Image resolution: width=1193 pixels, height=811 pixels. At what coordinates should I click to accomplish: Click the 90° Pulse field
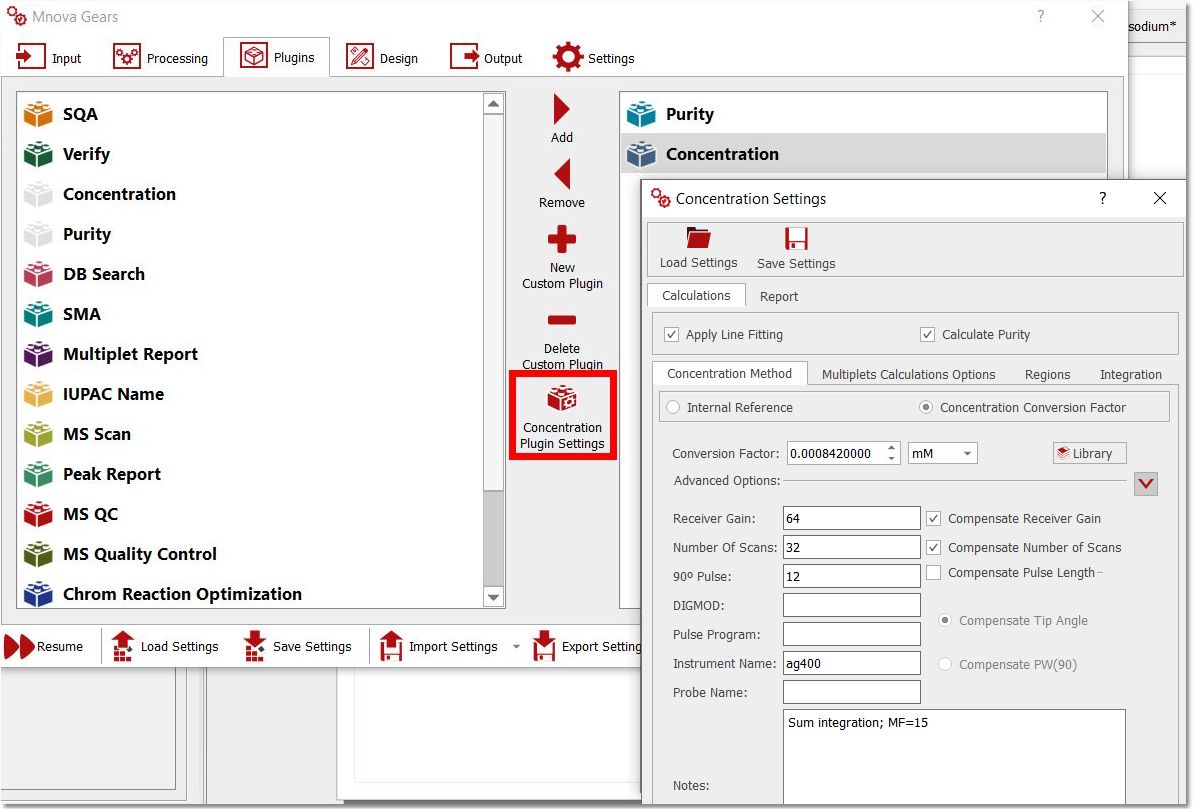pos(851,577)
